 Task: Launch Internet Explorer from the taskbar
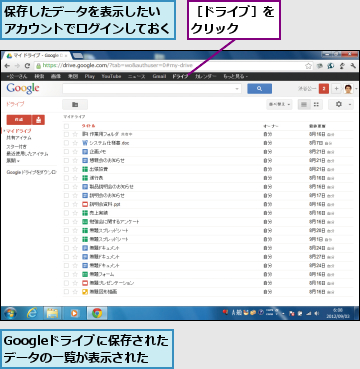[x=32, y=313]
